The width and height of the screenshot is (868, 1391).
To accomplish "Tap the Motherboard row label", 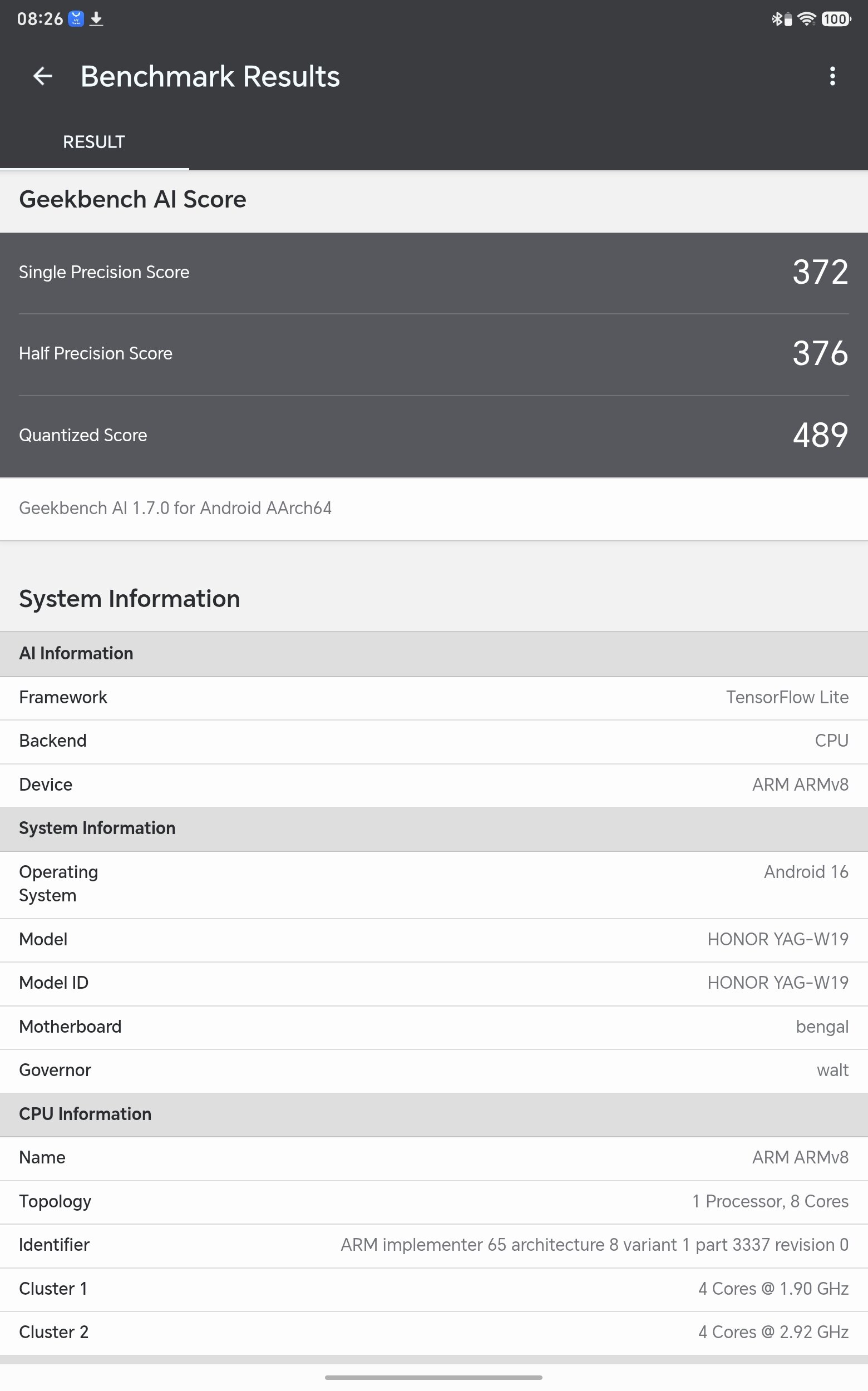I will [x=70, y=1027].
